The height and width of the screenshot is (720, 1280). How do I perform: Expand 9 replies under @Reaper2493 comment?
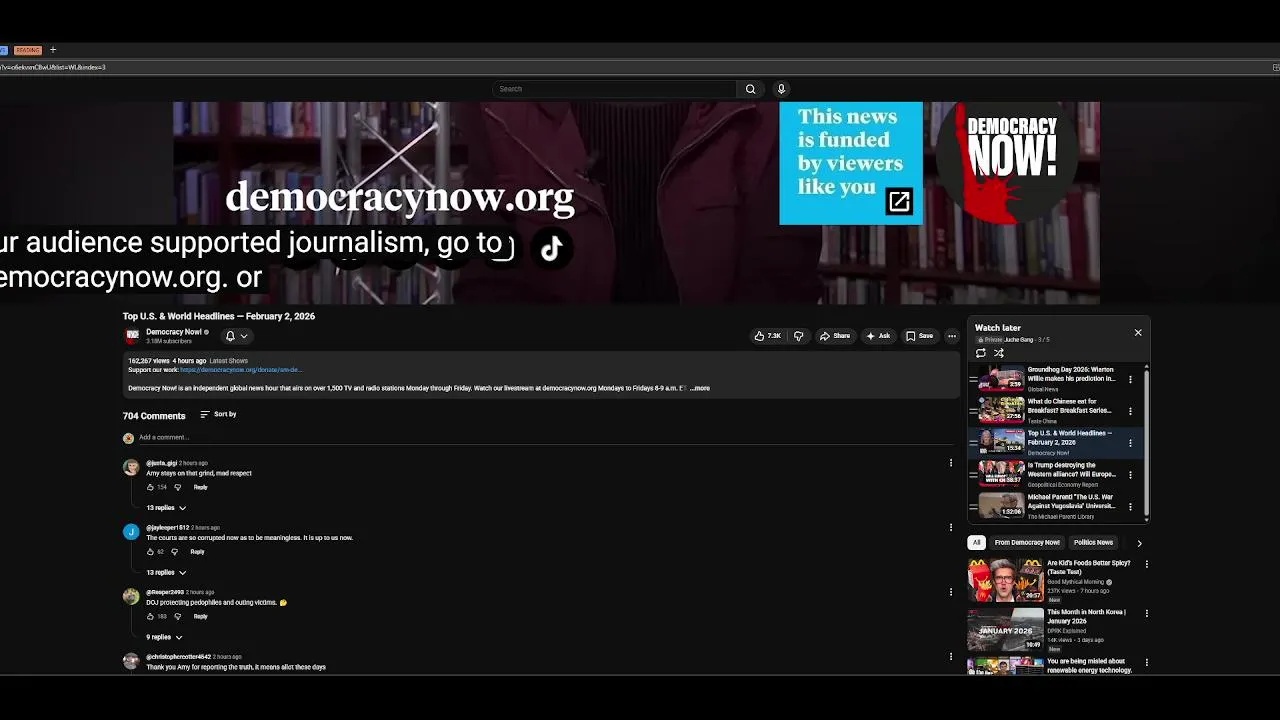(164, 637)
